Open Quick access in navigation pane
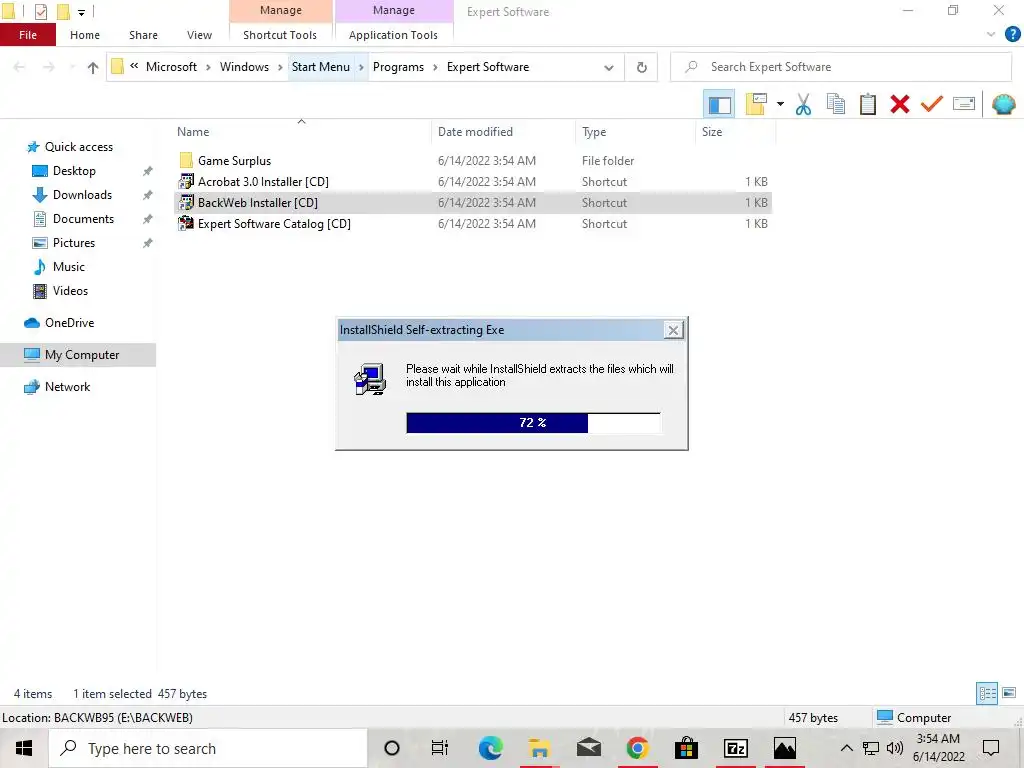 pyautogui.click(x=78, y=147)
